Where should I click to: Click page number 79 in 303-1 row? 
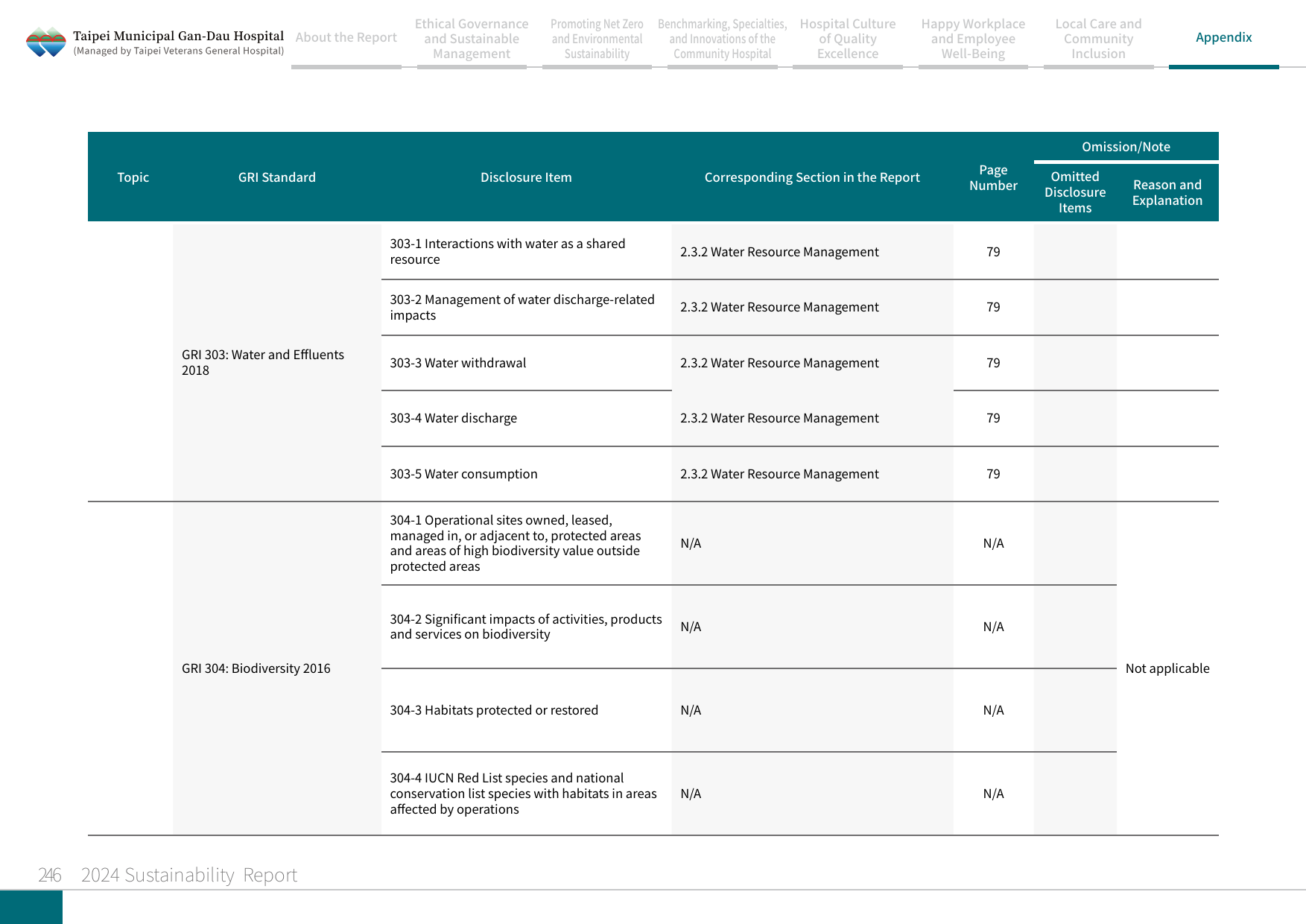click(x=993, y=252)
